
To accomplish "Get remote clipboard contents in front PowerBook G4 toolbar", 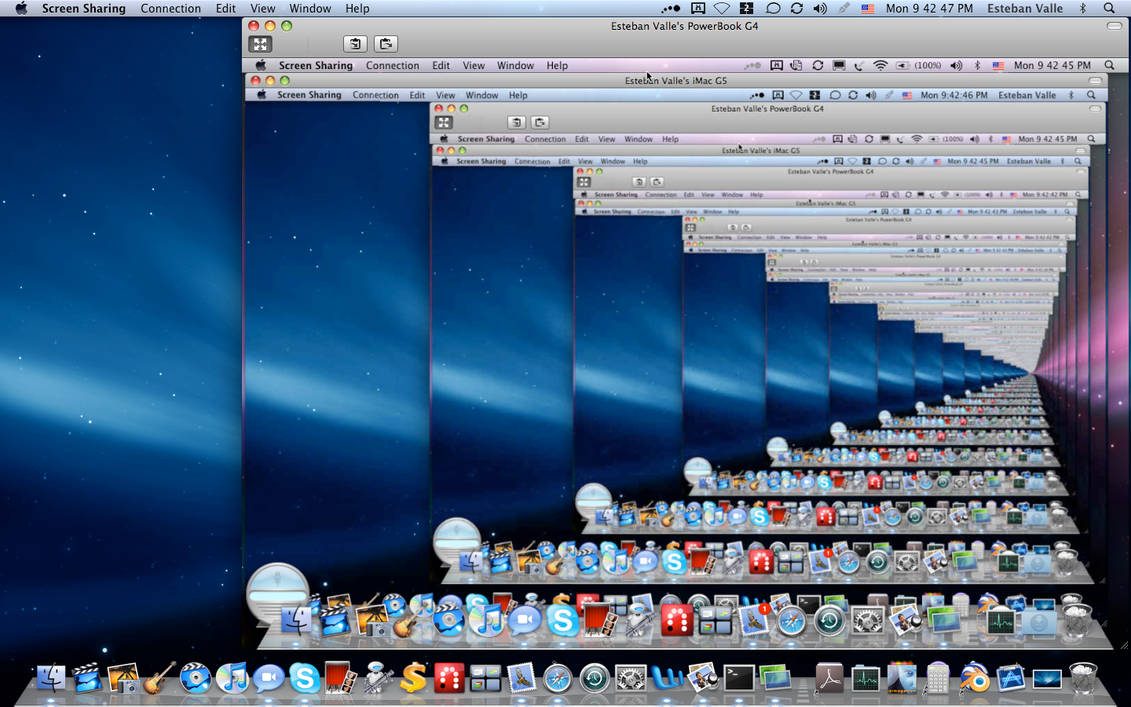I will (355, 44).
